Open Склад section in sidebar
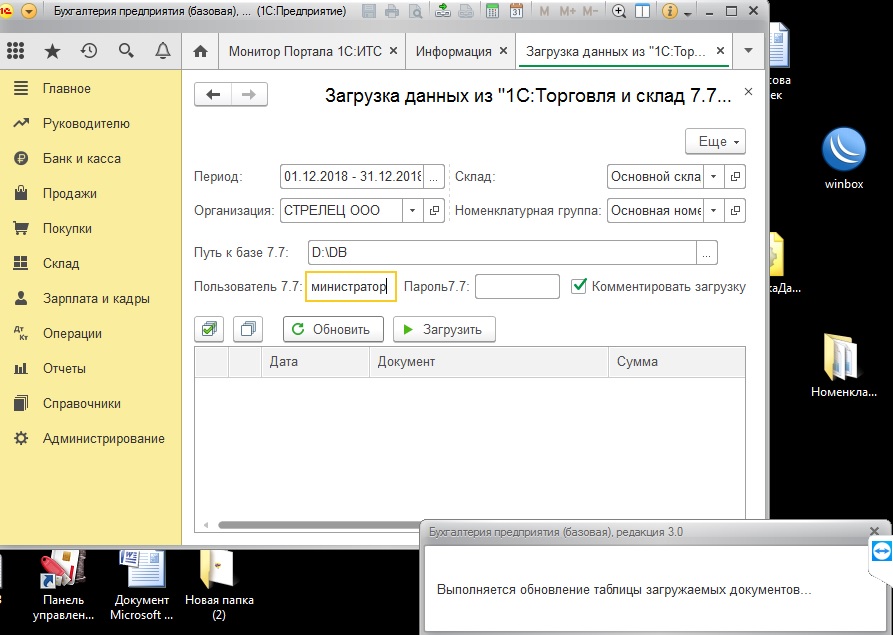This screenshot has width=893, height=635. point(91,263)
